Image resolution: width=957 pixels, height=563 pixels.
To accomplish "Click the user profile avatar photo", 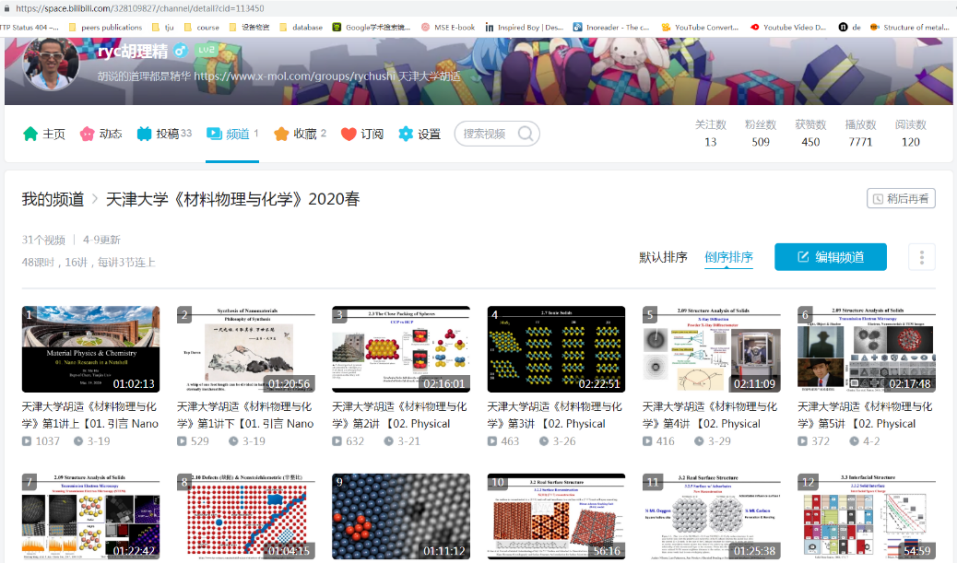I will (51, 64).
